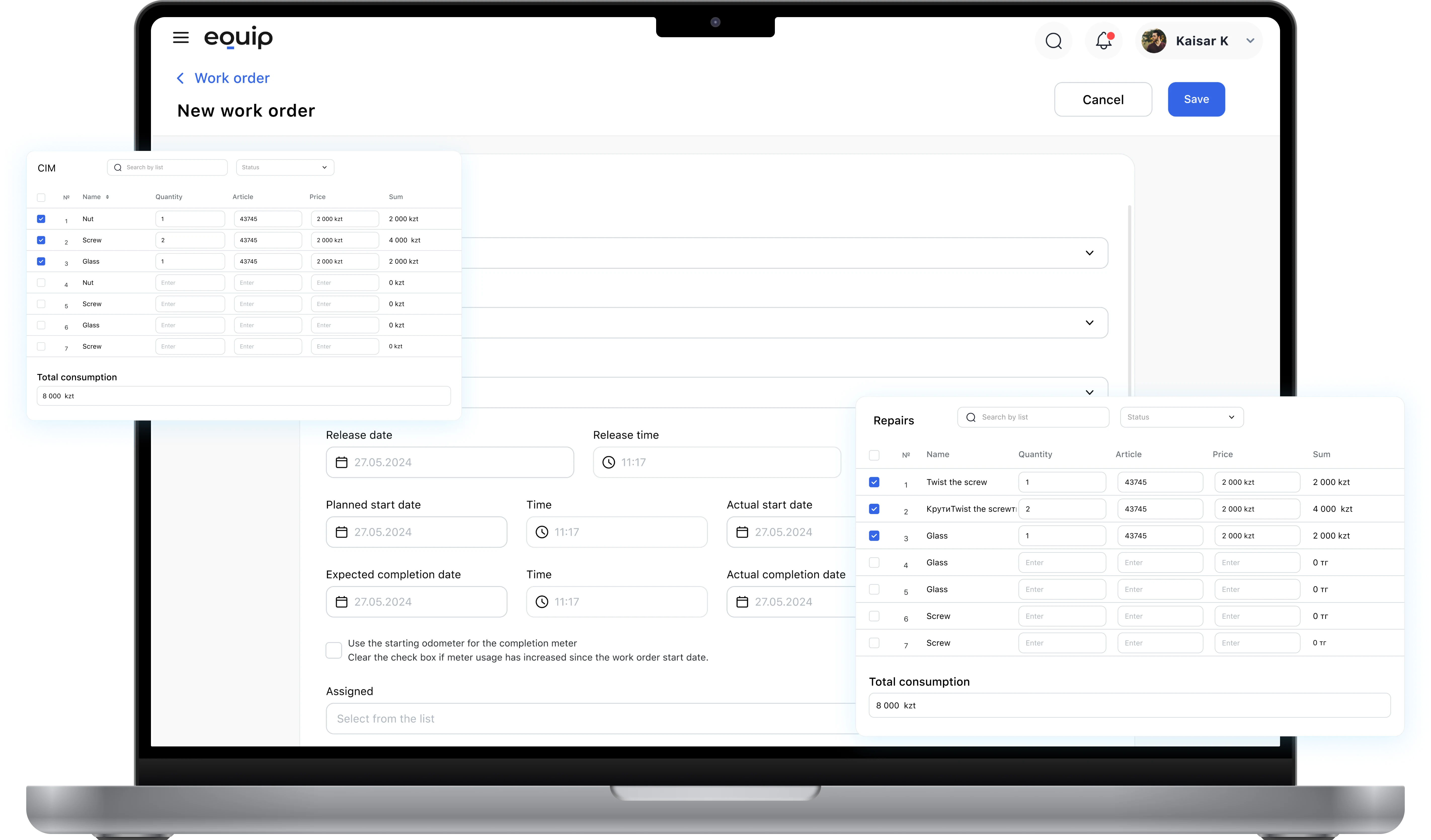Uncheck Repairs row Twist the screw

[x=874, y=482]
